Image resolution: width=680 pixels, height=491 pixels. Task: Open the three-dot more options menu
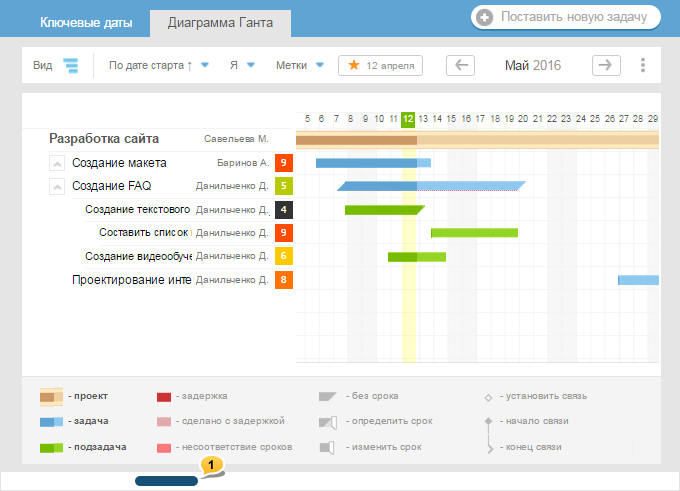point(642,66)
